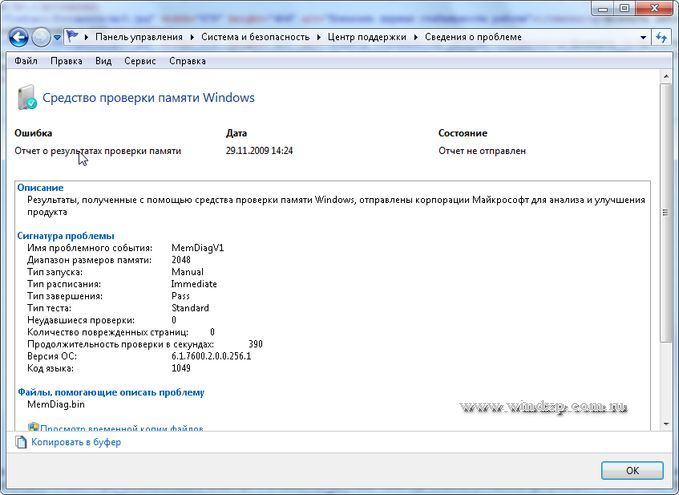Click the Средство проверки памяти Windows heading
The image size is (679, 495).
149,97
